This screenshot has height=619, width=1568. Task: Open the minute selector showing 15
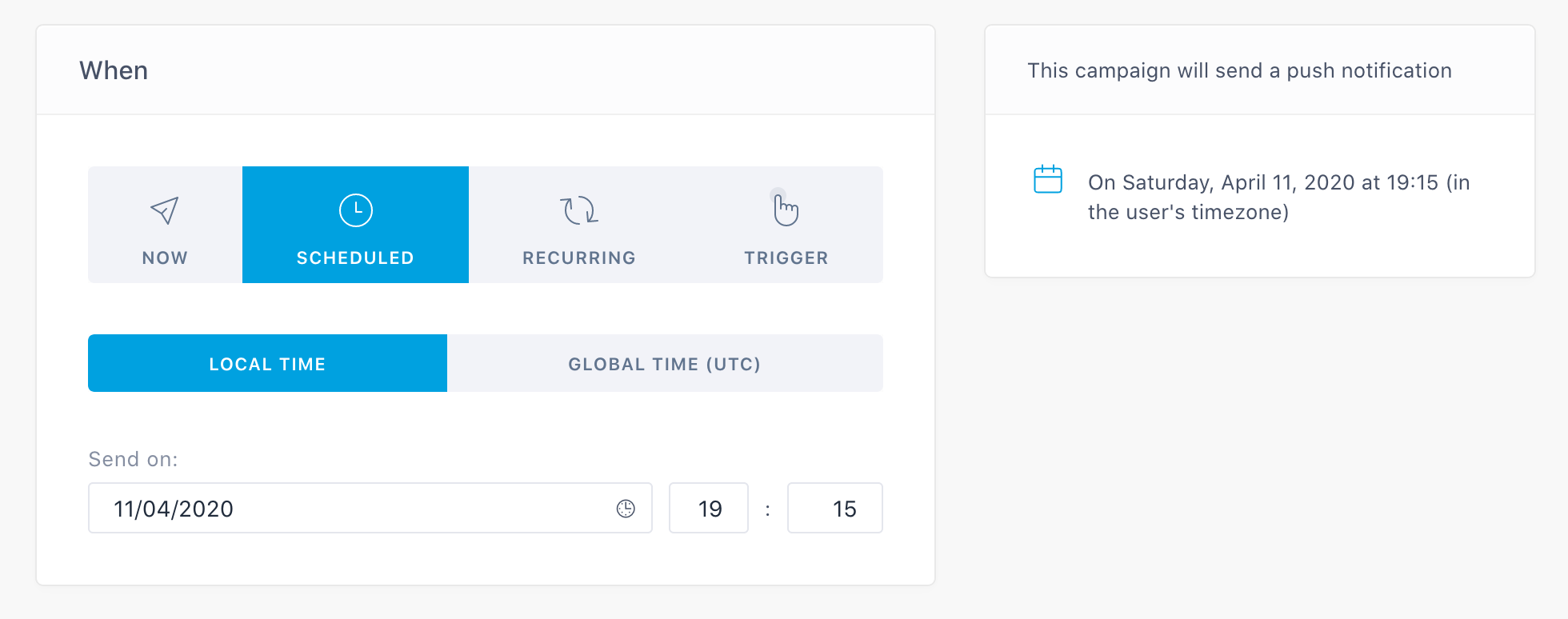point(834,508)
